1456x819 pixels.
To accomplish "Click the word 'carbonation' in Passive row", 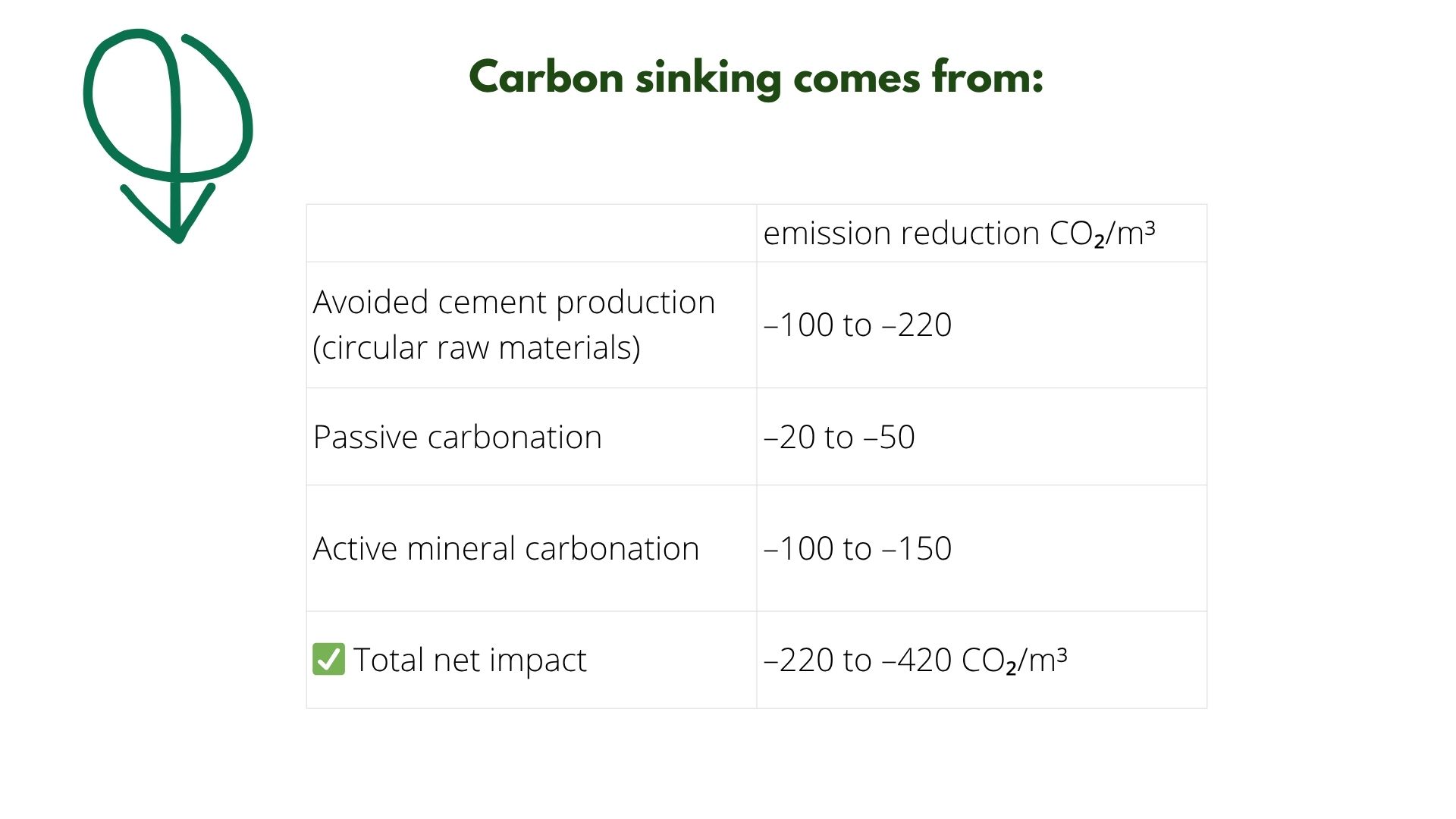I will point(514,438).
